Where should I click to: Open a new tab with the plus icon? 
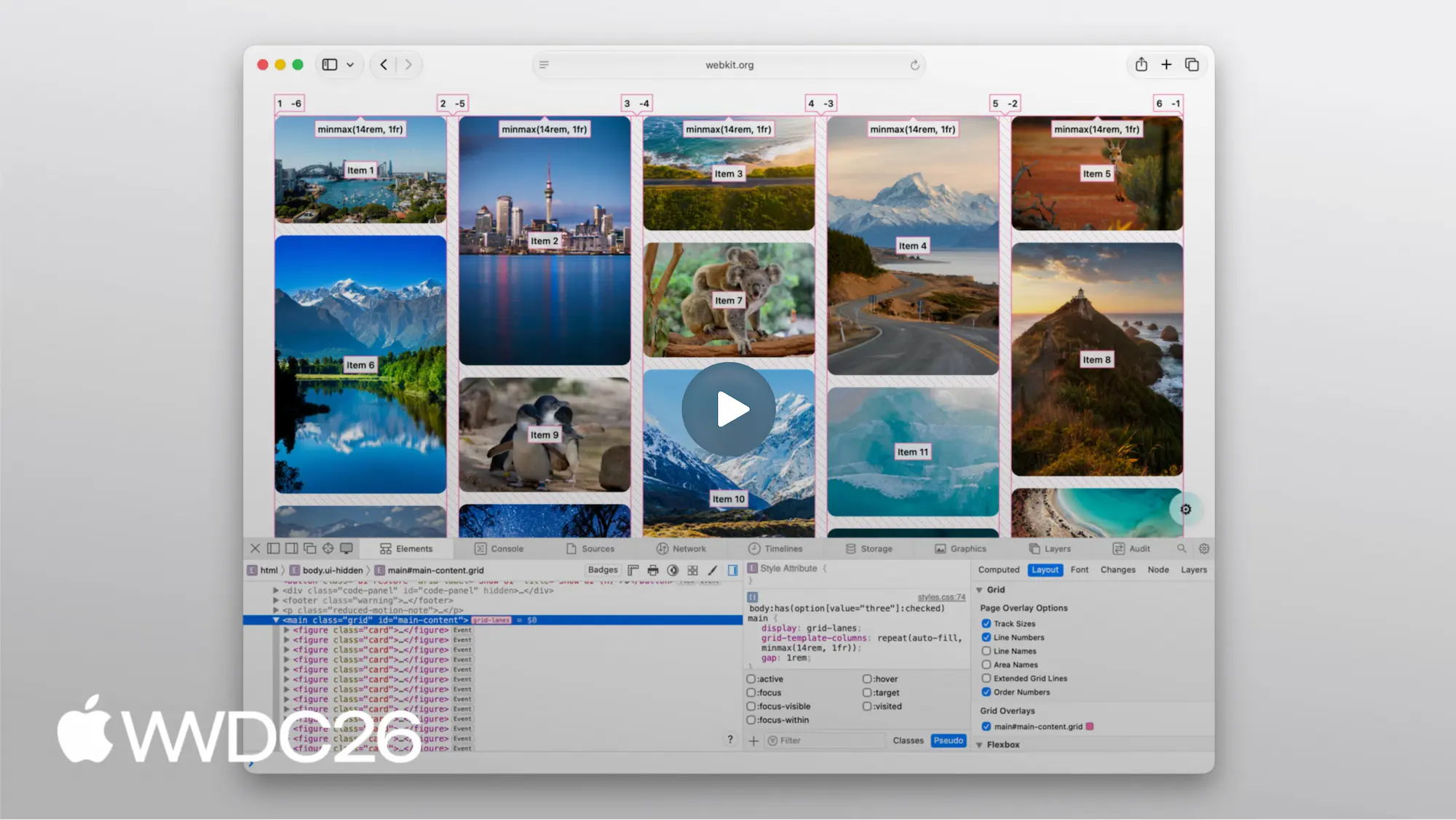1166,65
